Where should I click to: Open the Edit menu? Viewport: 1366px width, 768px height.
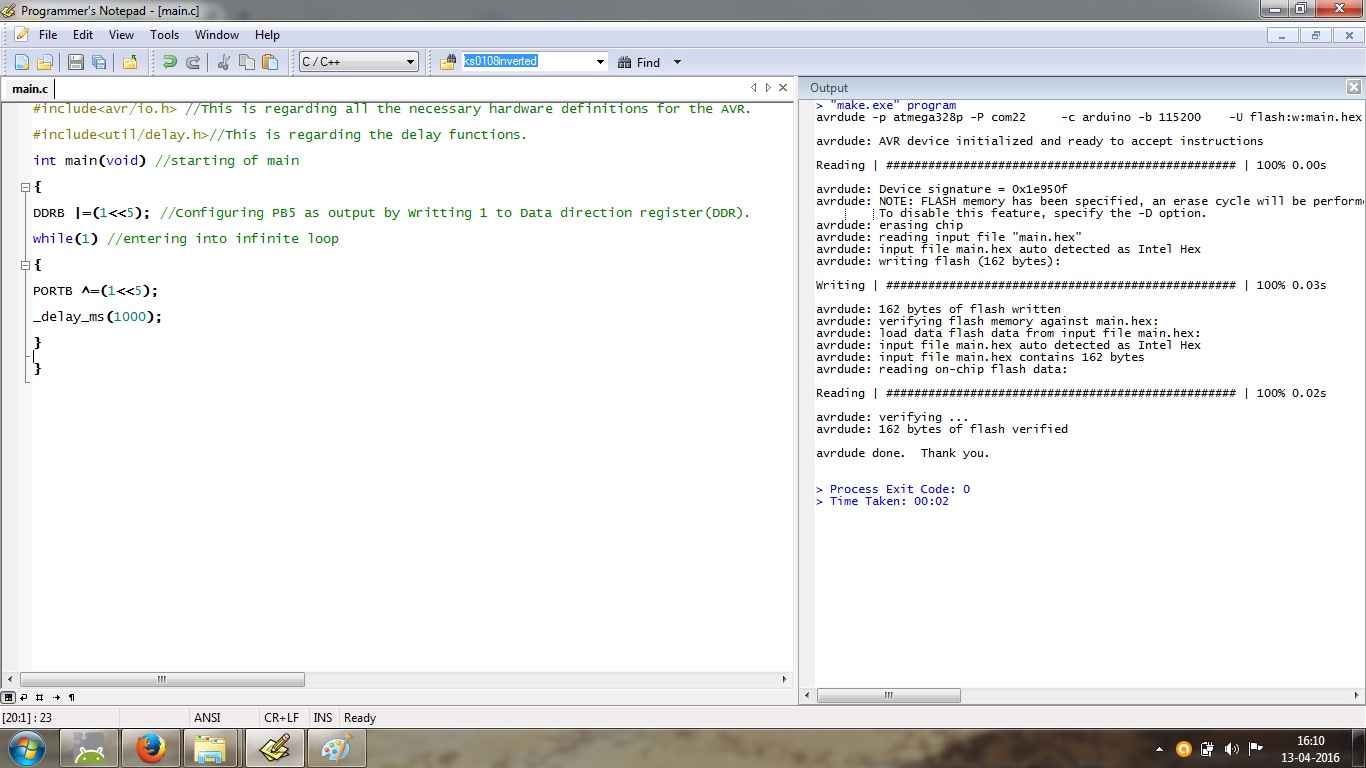[x=83, y=35]
